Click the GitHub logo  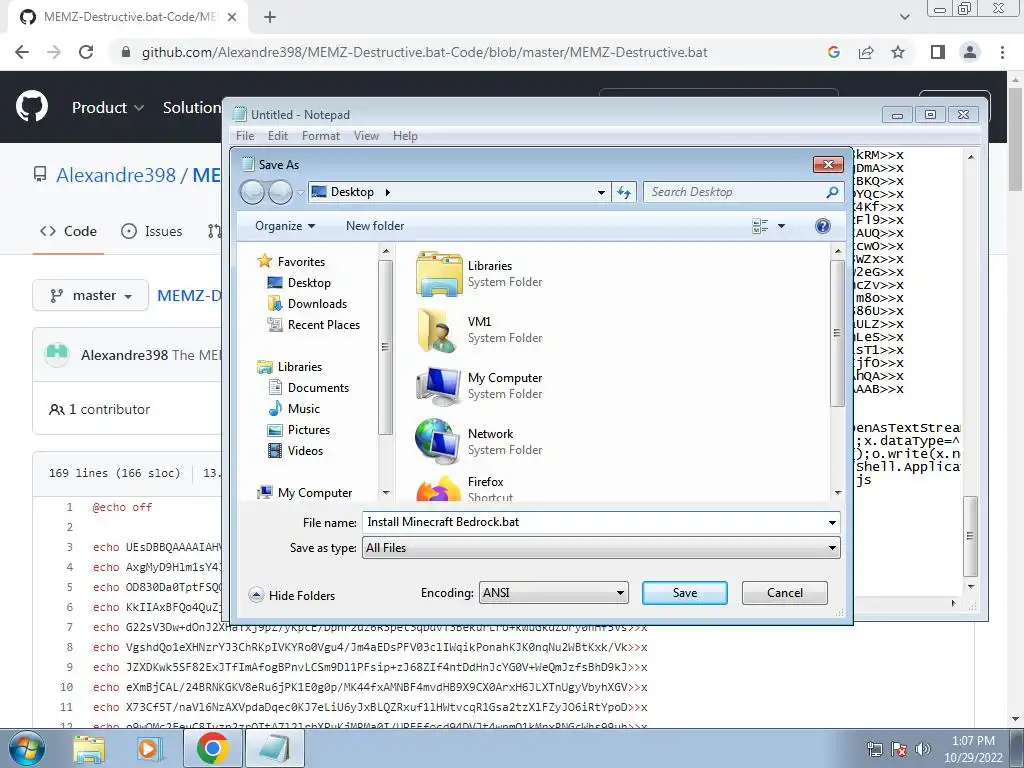click(x=32, y=107)
